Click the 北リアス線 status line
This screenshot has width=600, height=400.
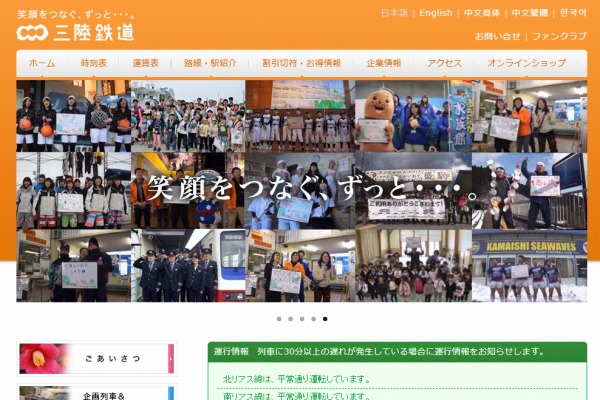(297, 379)
